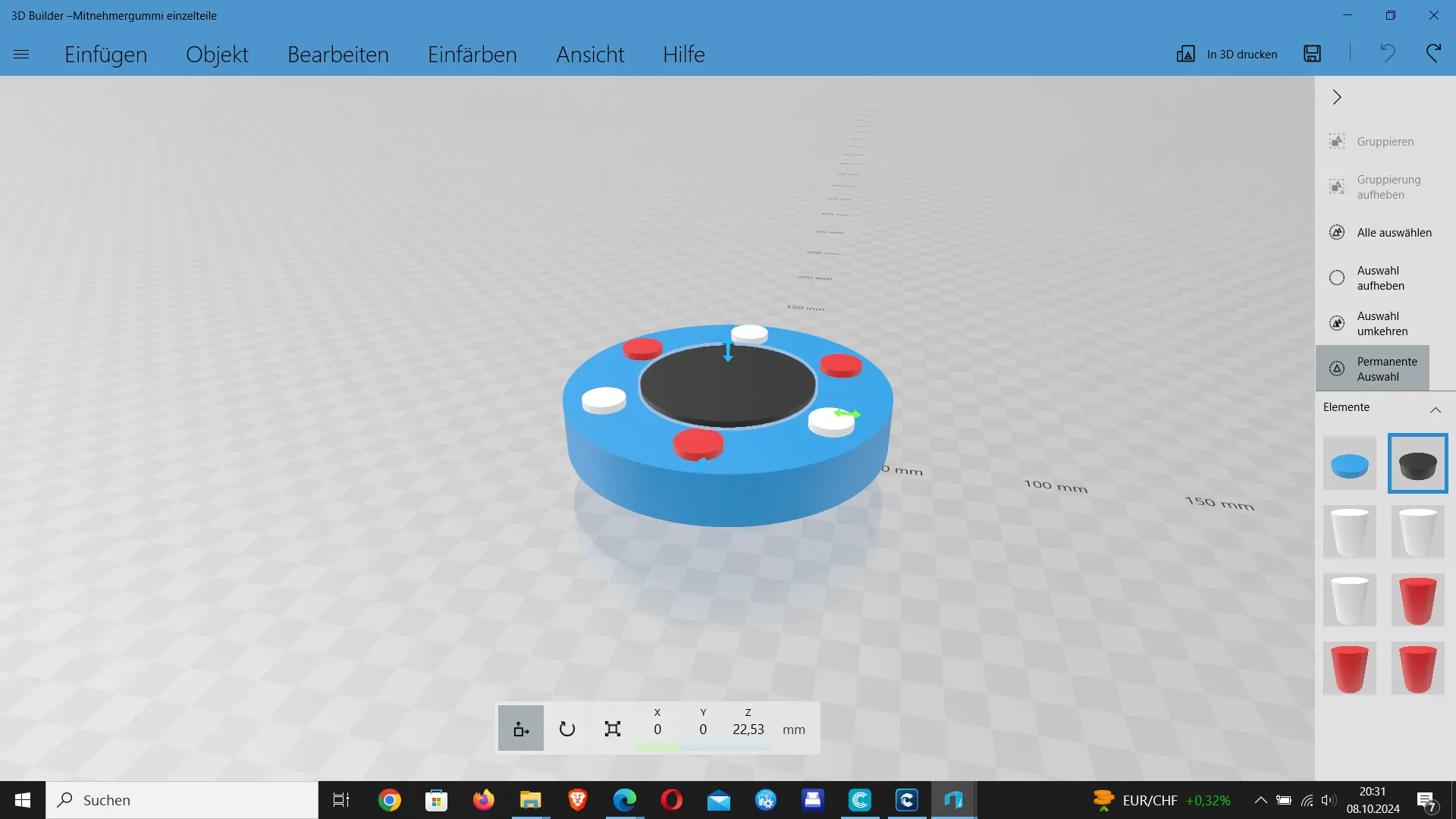1456x819 pixels.
Task: Show hidden system tray icons
Action: [x=1260, y=800]
